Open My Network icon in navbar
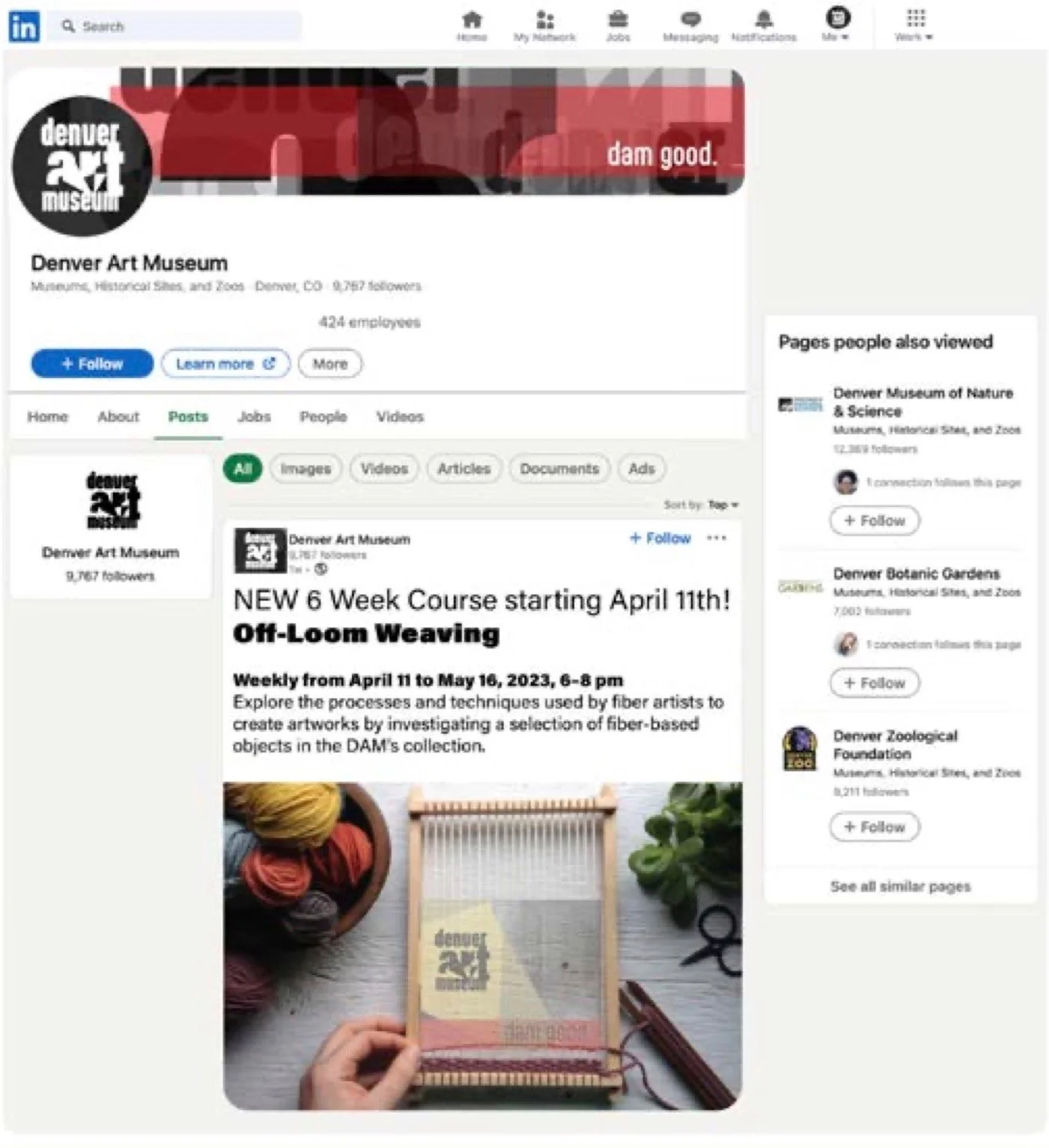 click(545, 19)
